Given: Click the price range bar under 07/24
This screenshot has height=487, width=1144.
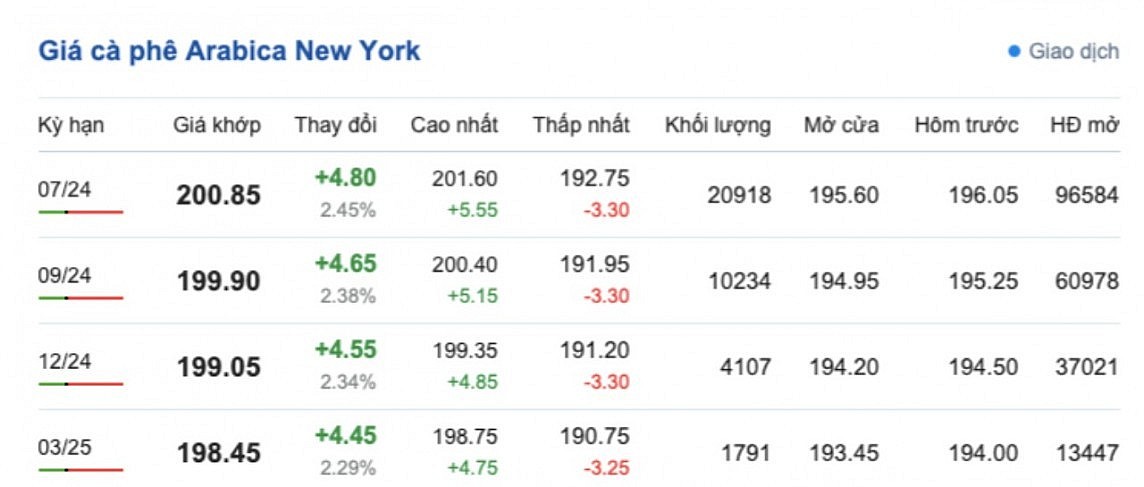Looking at the screenshot, I should [80, 212].
